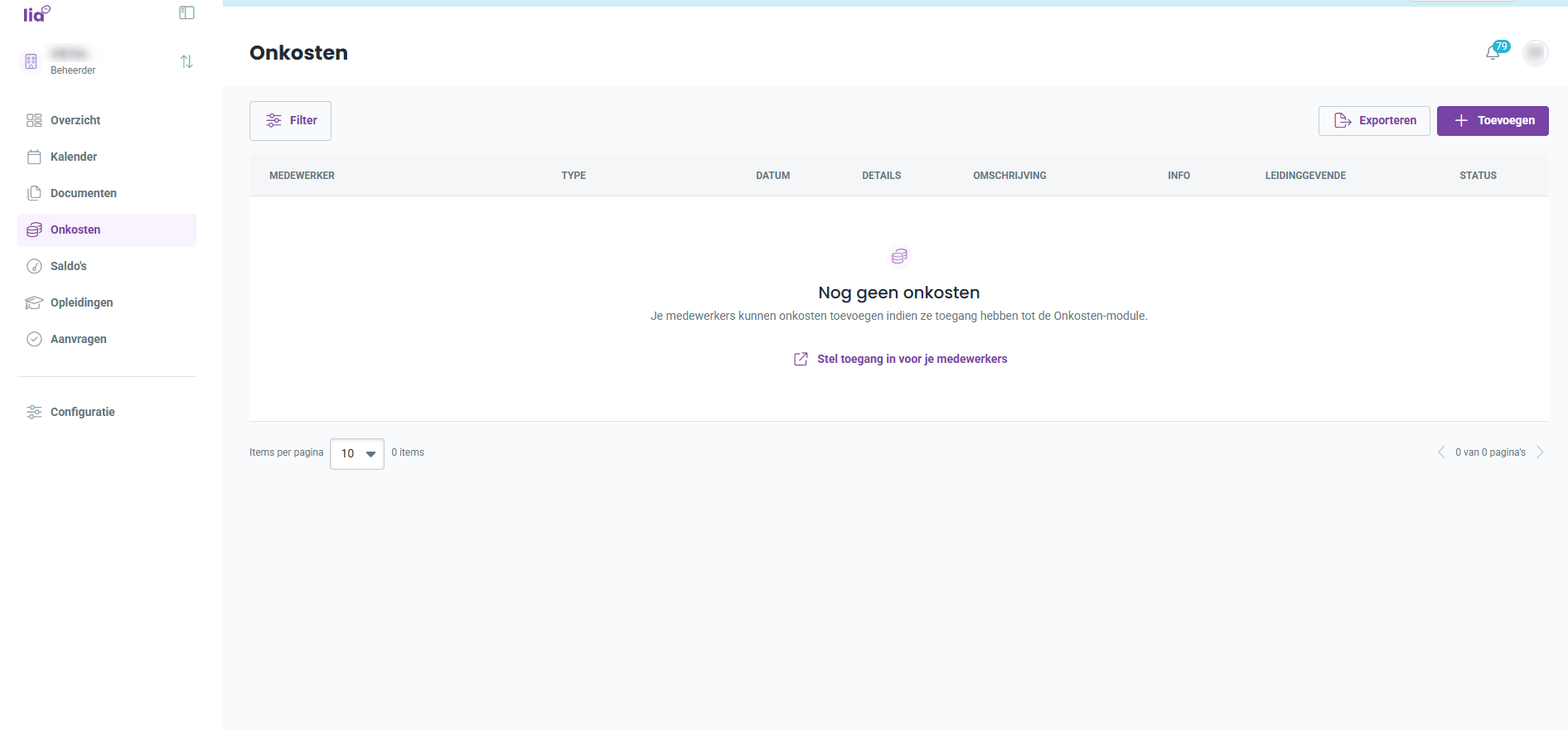
Task: Click the Medewerker column header
Action: pyautogui.click(x=302, y=176)
